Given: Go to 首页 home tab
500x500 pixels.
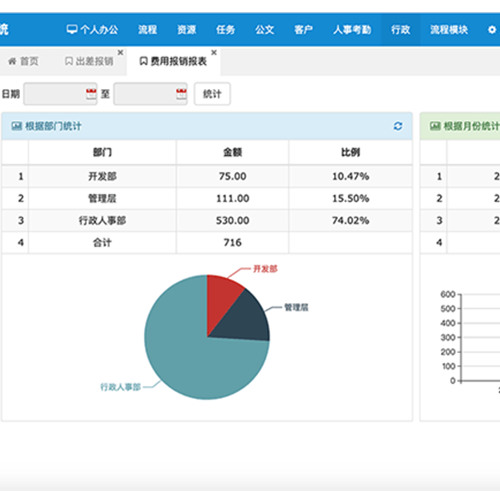Looking at the screenshot, I should click(x=23, y=61).
